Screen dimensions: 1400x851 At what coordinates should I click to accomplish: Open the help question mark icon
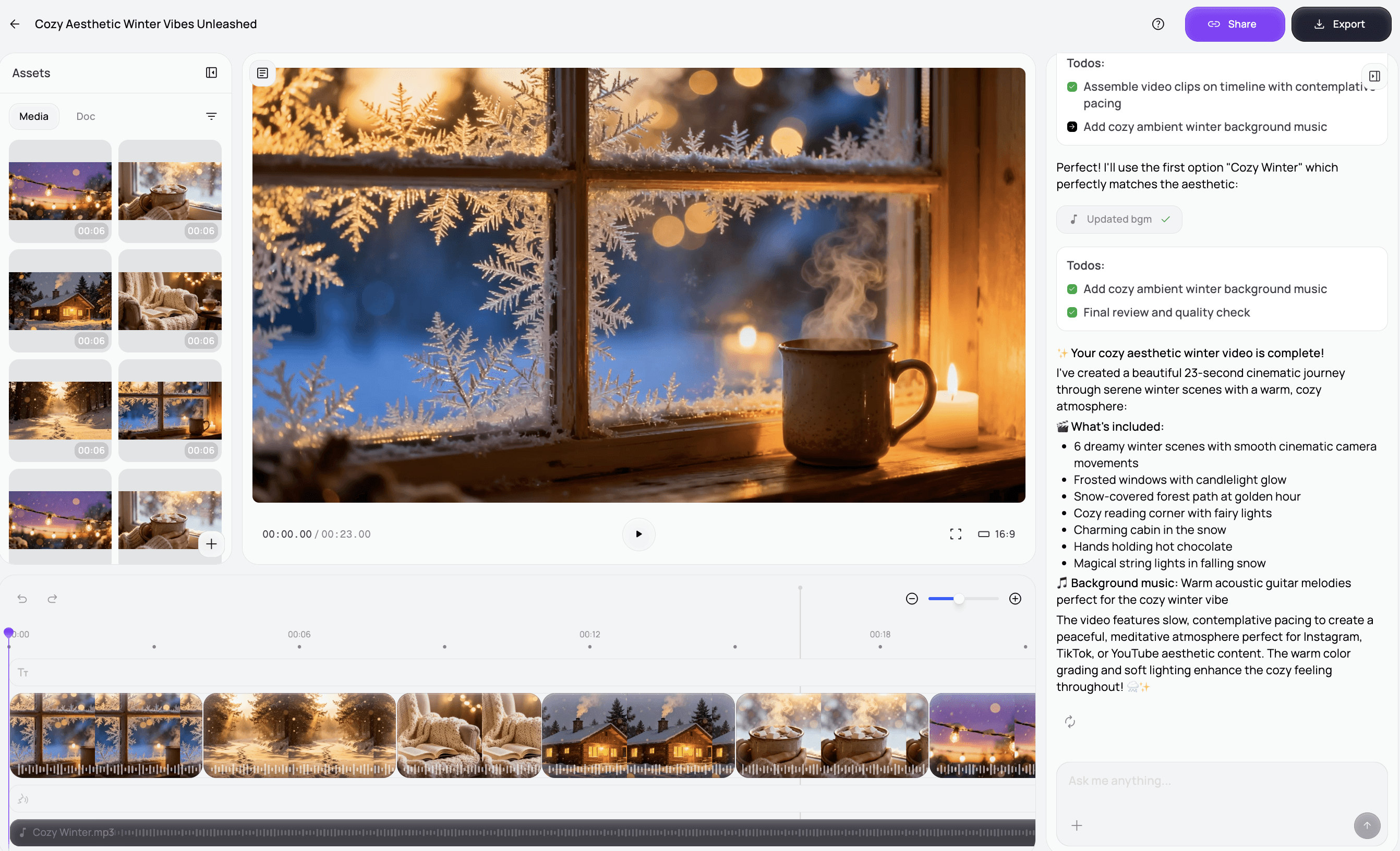(x=1157, y=24)
